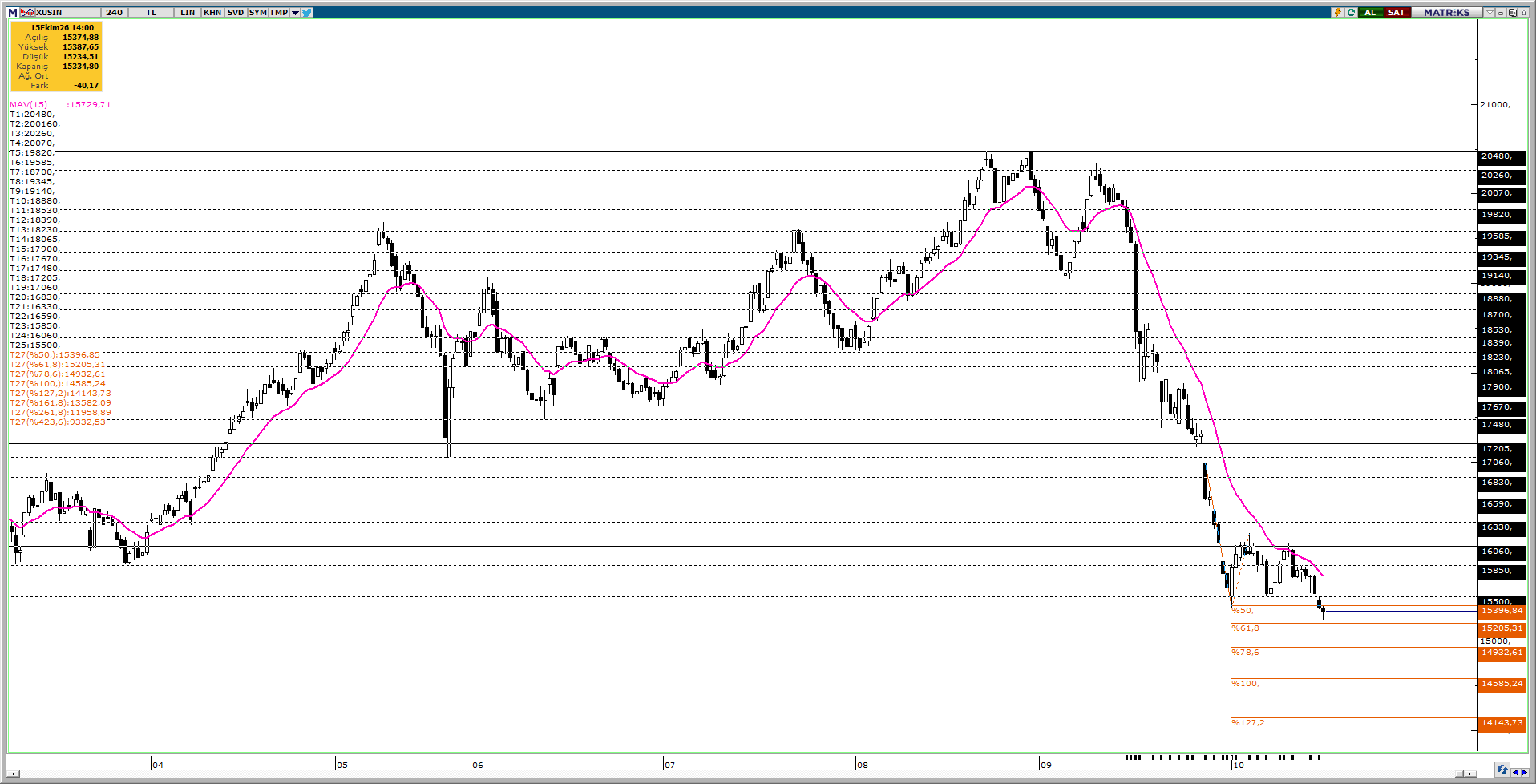Click the %61,8 Fibonacci level label
1536x784 pixels.
pyautogui.click(x=1246, y=628)
